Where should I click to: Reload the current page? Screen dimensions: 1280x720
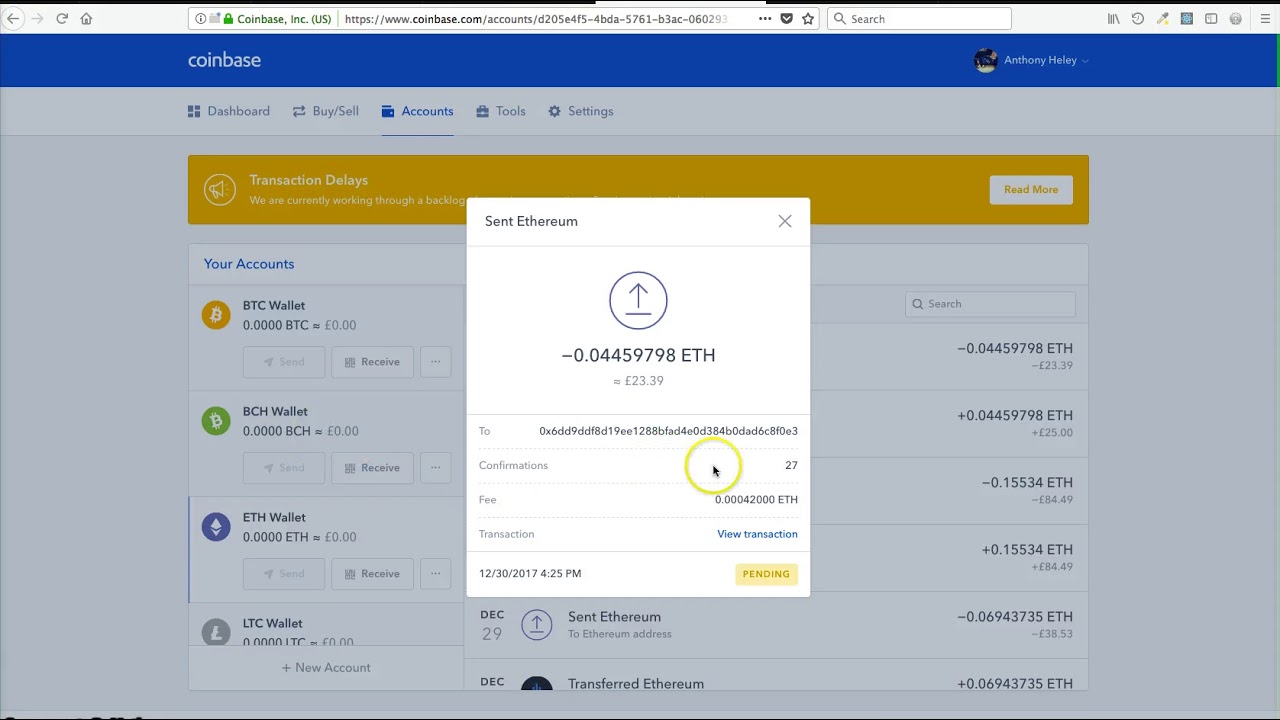[x=62, y=19]
